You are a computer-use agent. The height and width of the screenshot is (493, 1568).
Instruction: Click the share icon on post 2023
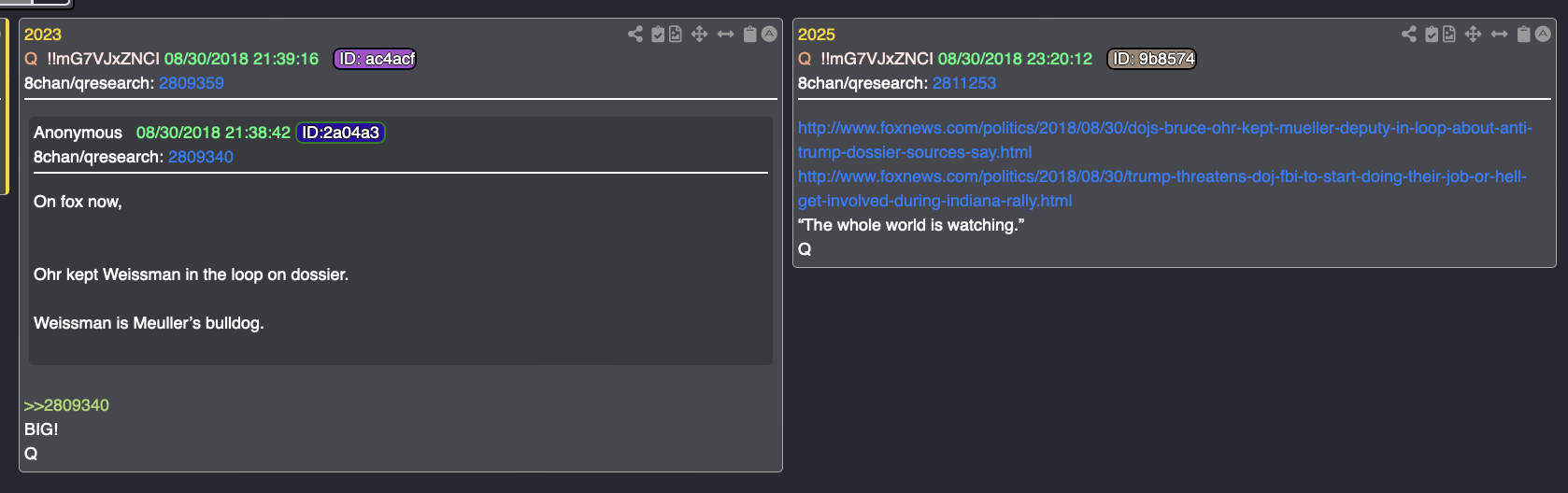(x=635, y=35)
